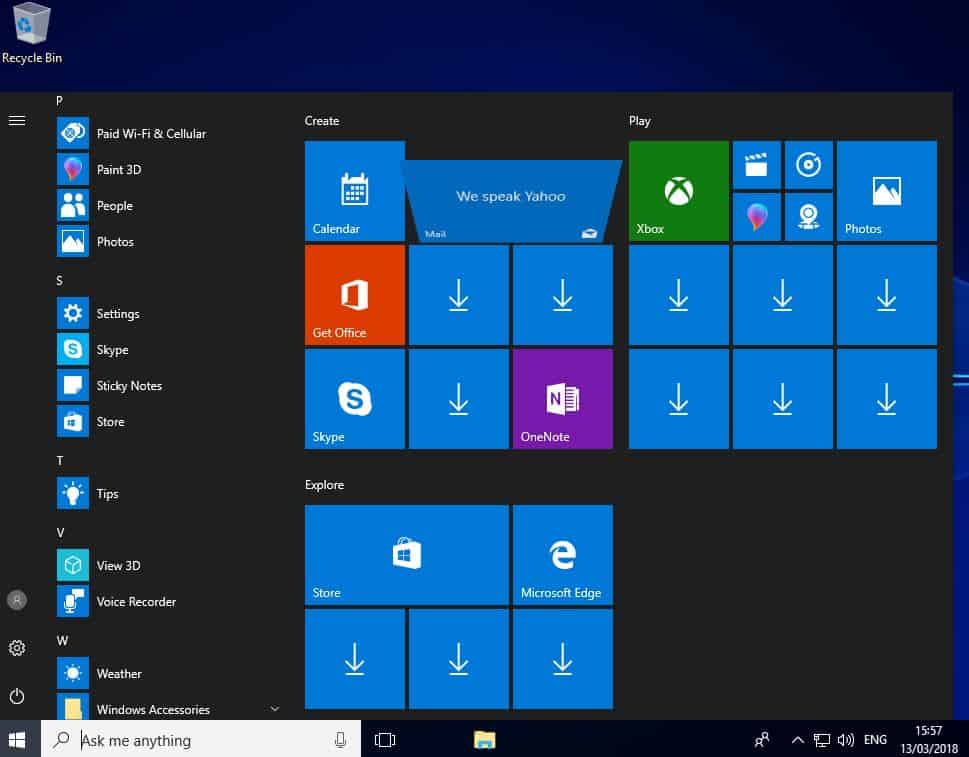Focus the Ask me anything search box
The width and height of the screenshot is (969, 757).
[201, 740]
